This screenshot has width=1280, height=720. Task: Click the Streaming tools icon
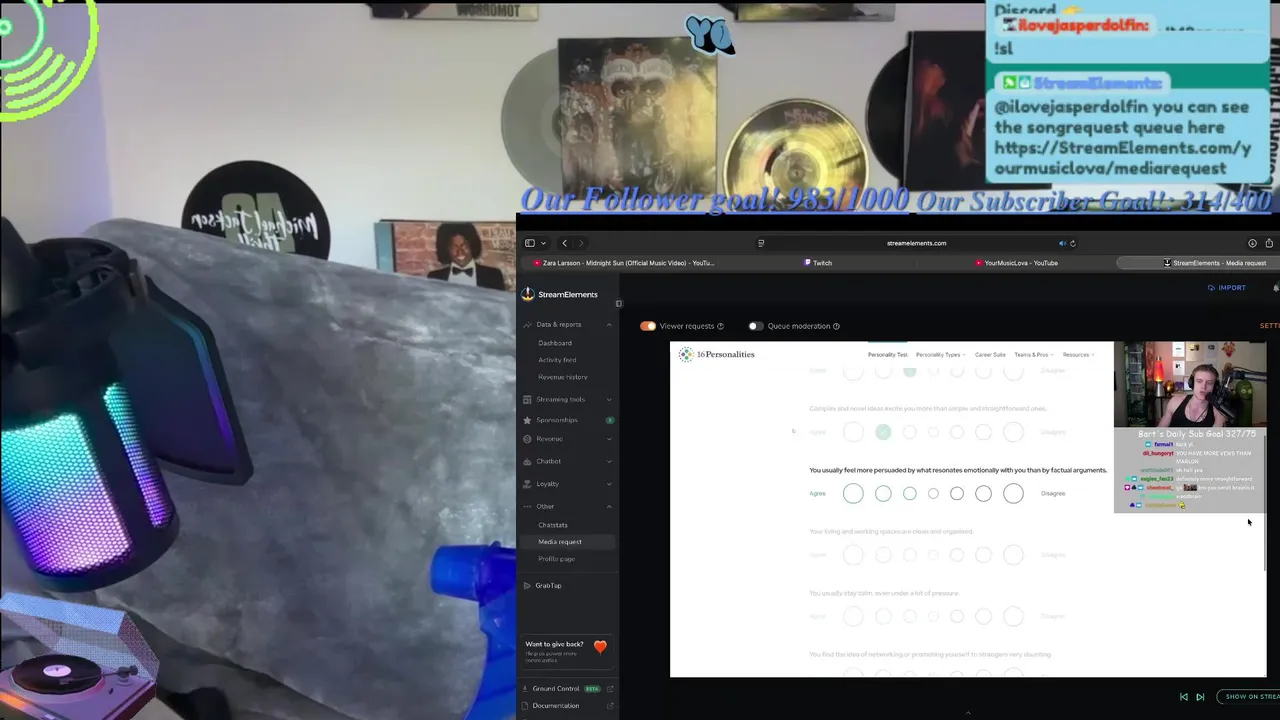(x=527, y=399)
